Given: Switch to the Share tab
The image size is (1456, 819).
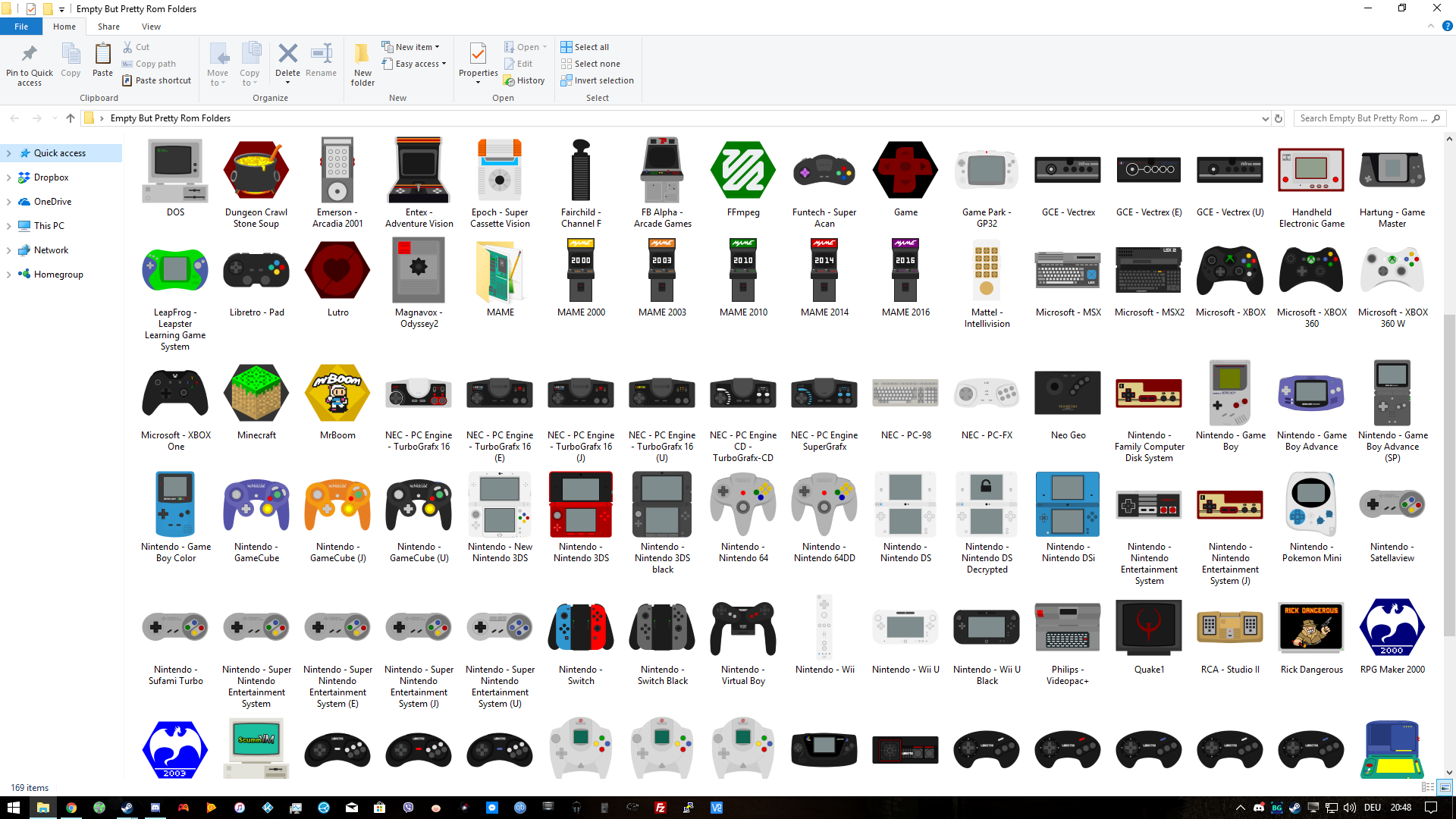Looking at the screenshot, I should click(108, 26).
